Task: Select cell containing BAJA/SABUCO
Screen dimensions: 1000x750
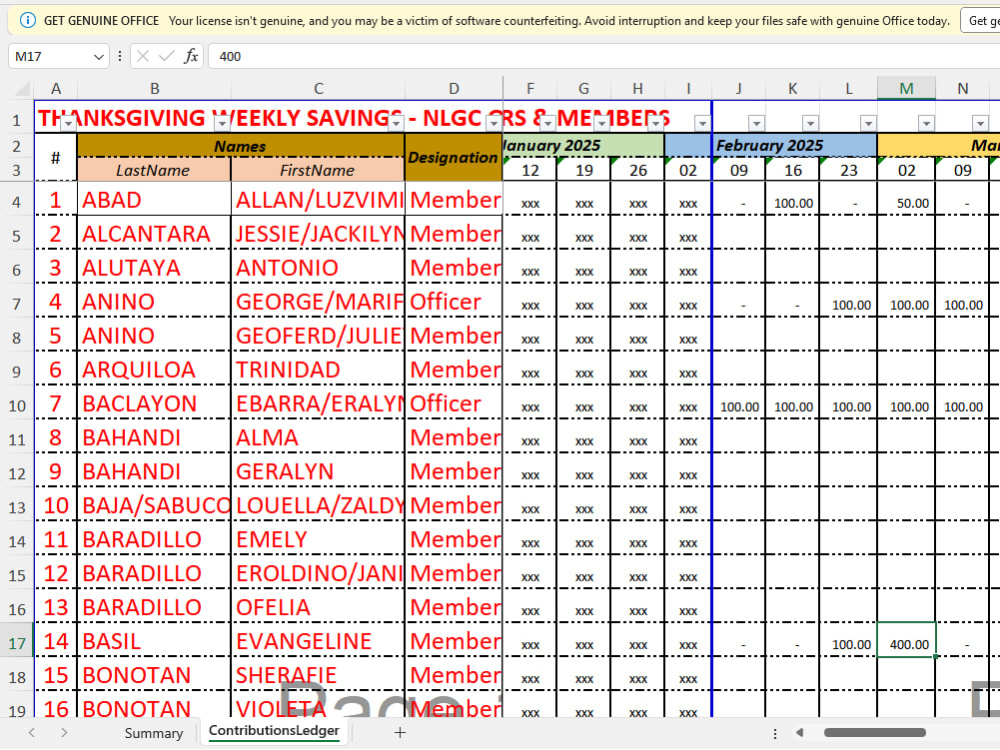Action: pyautogui.click(x=154, y=505)
